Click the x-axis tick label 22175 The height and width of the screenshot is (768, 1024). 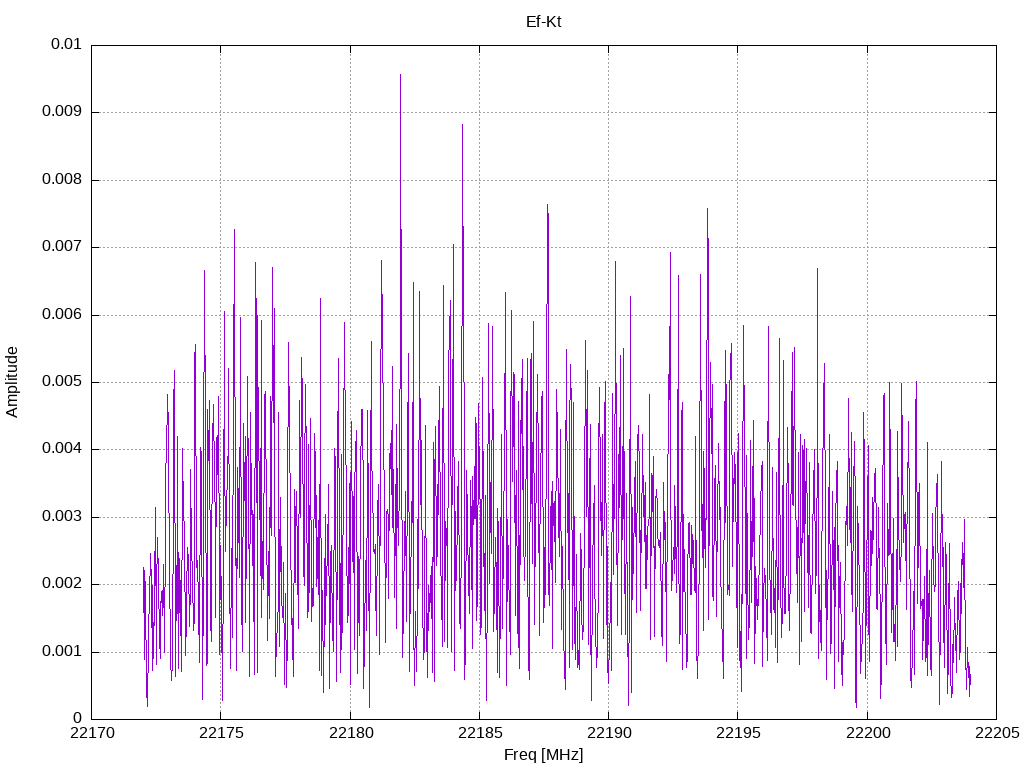tap(221, 733)
